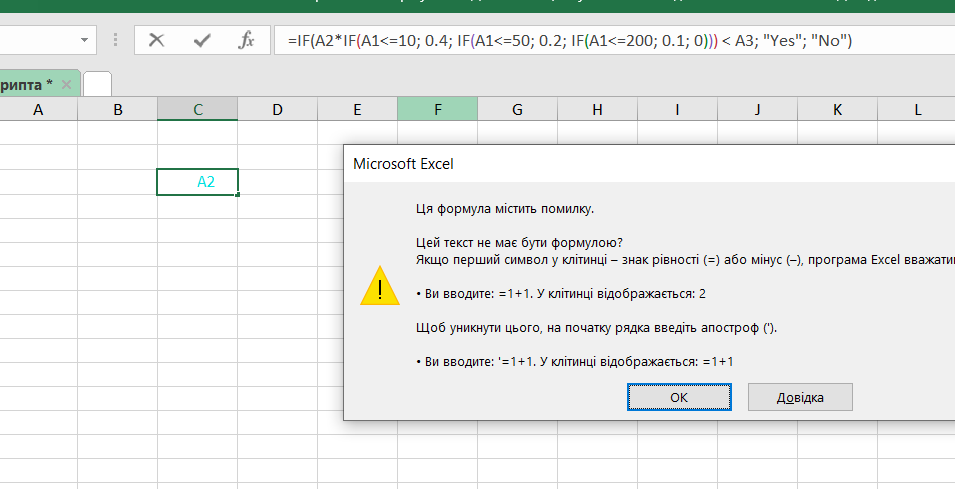Select column K header
Screen dimensions: 955x489
point(837,110)
